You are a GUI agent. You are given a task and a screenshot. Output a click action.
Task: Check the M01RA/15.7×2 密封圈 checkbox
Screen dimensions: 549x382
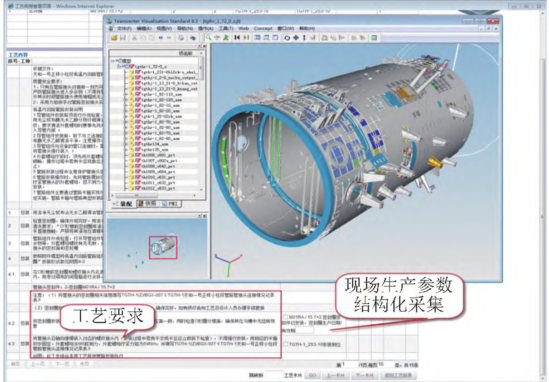(286, 317)
